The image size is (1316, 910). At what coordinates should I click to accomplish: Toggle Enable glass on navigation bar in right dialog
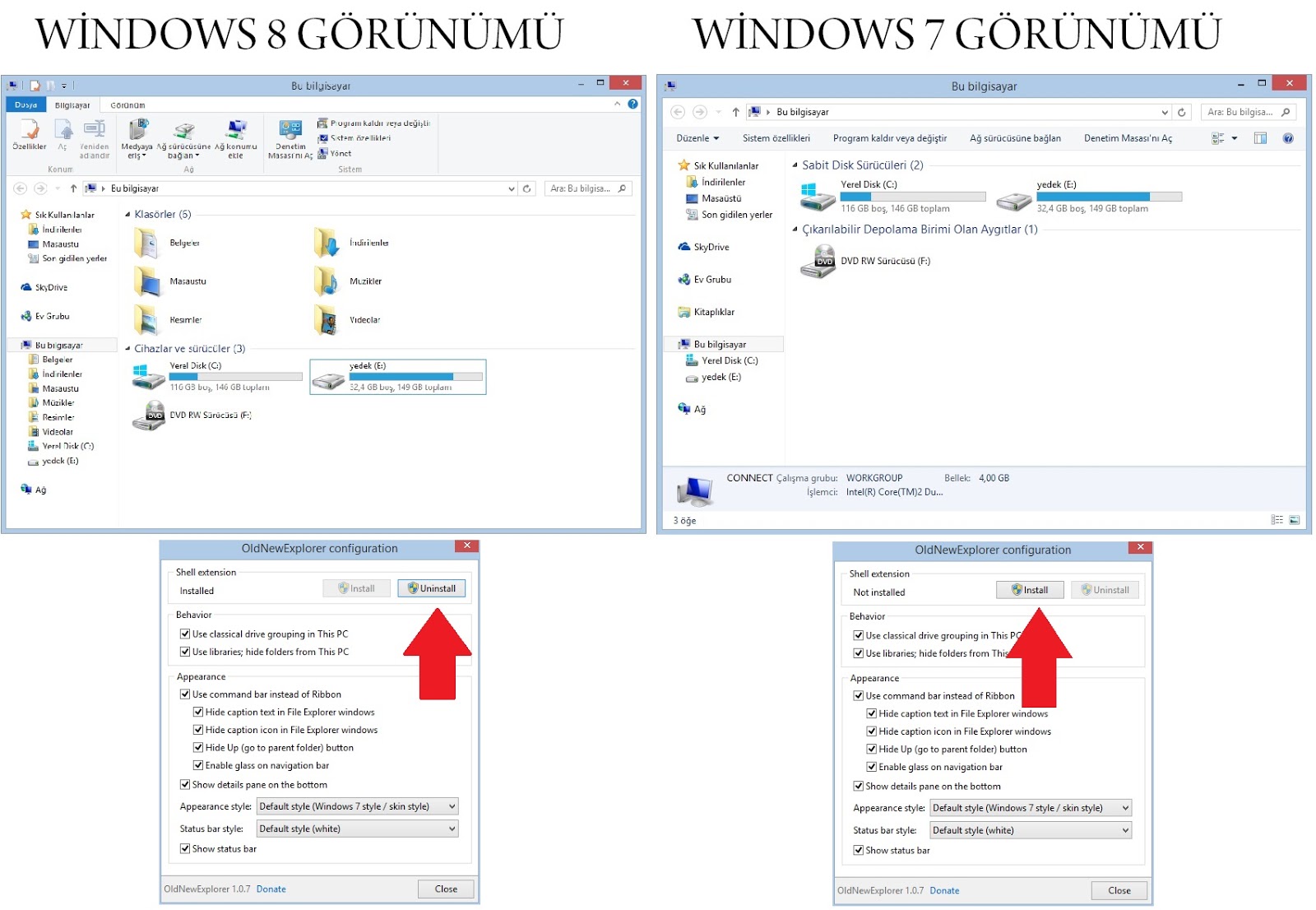pyautogui.click(x=872, y=767)
